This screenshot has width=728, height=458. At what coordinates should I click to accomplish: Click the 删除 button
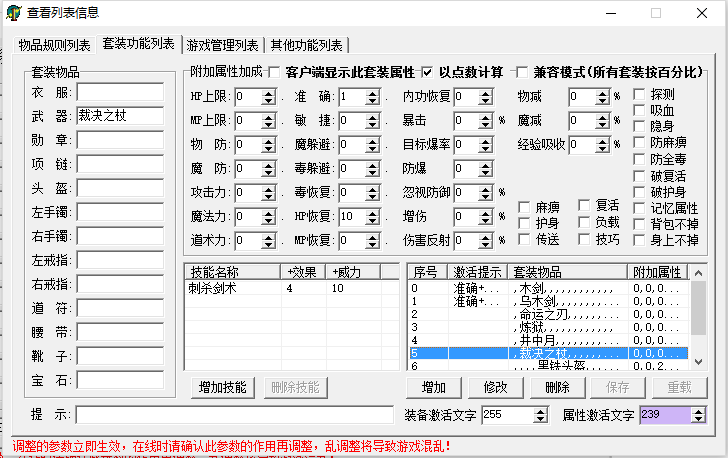tap(558, 388)
